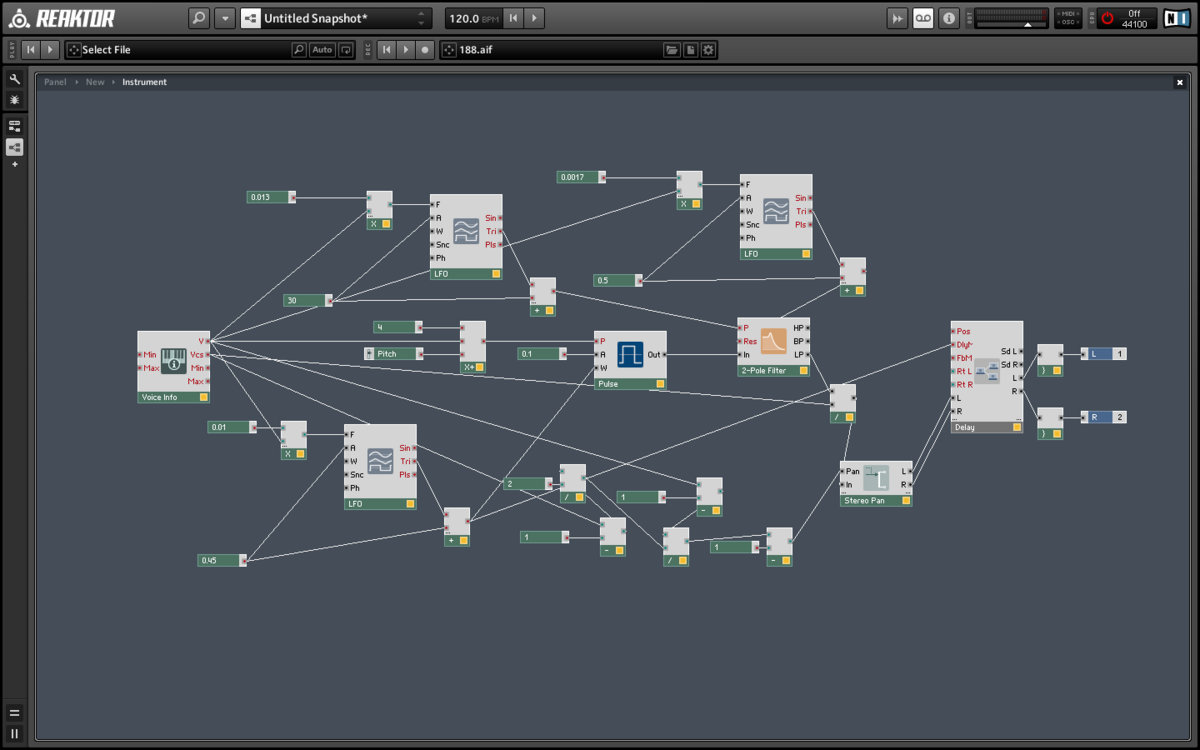
Task: Open the recorder folder icon
Action: coord(672,50)
